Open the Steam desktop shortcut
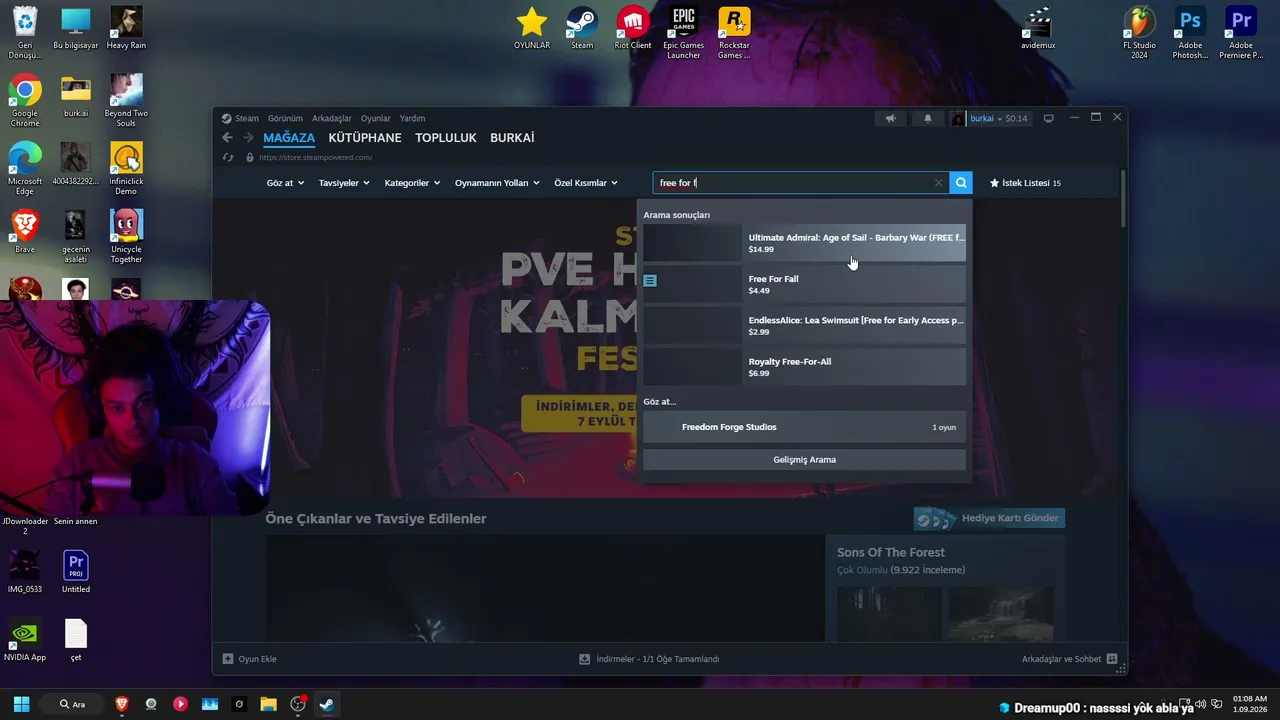 point(582,29)
